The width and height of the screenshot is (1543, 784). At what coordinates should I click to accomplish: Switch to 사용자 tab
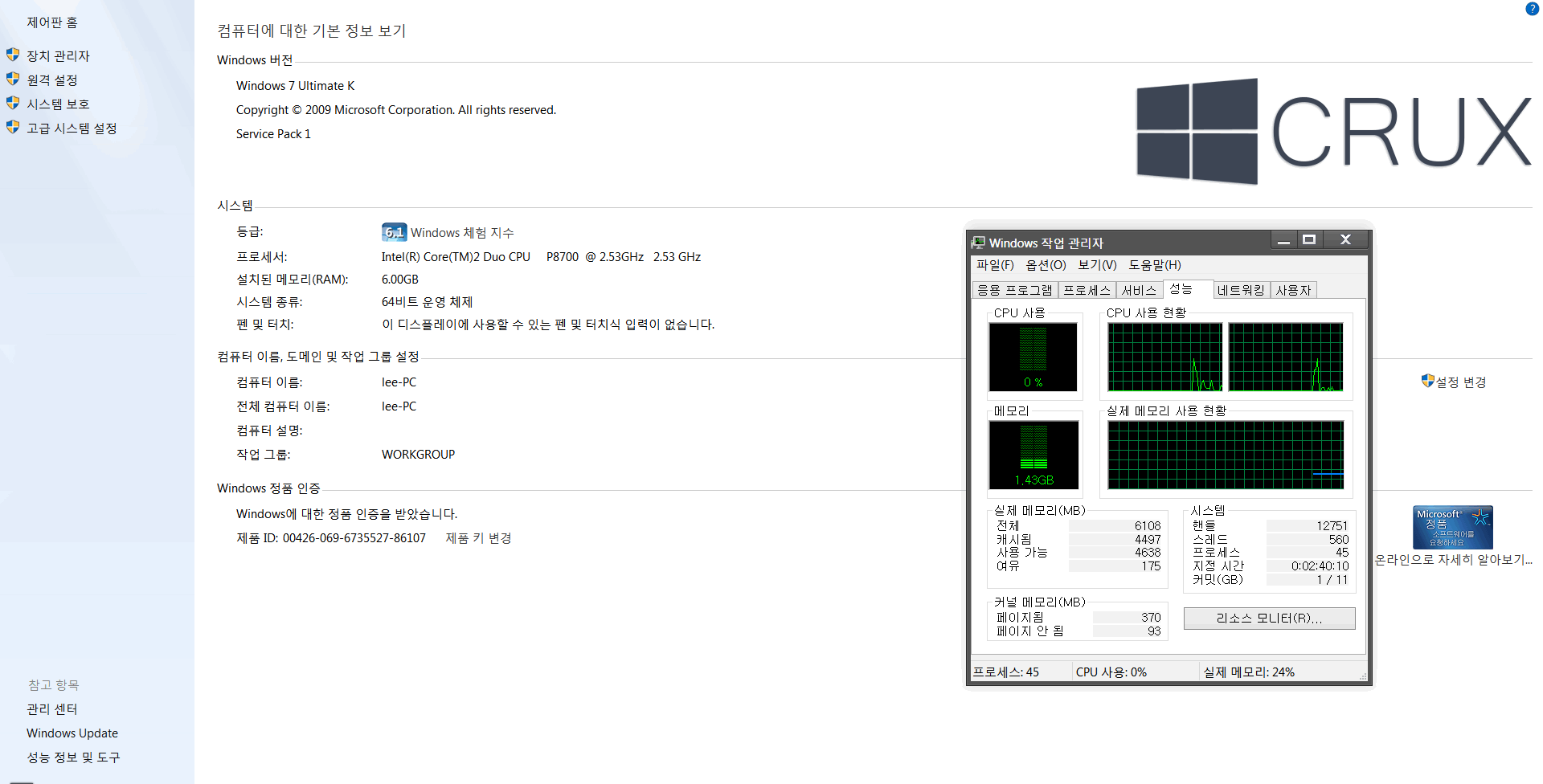pos(1293,290)
